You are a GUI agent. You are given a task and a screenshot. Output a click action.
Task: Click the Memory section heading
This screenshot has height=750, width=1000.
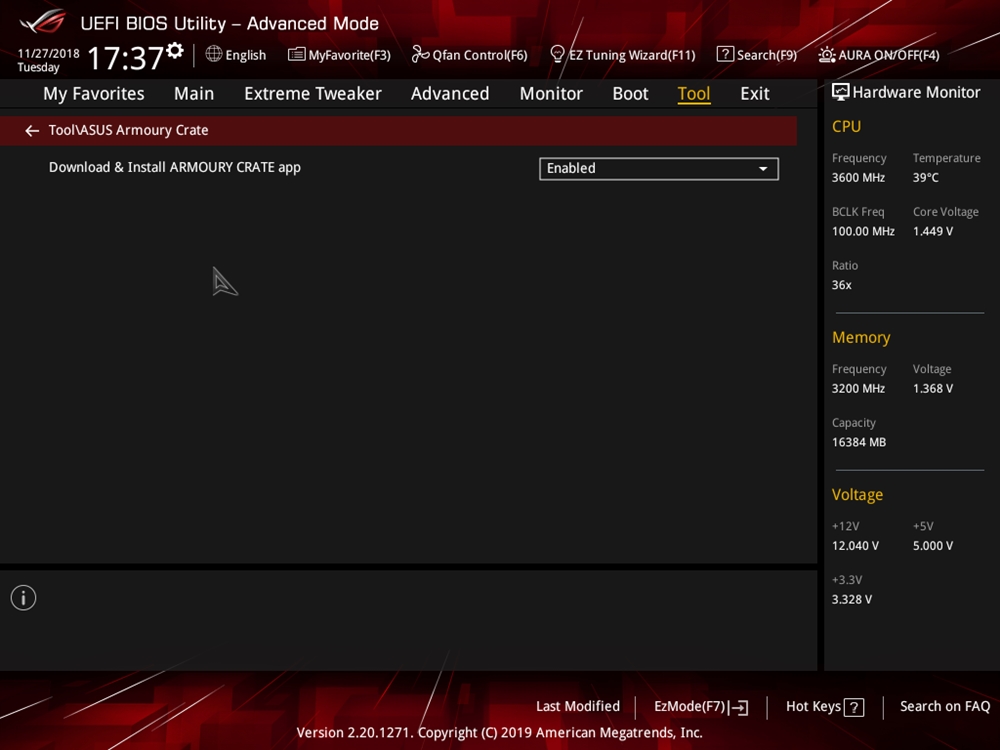click(861, 337)
